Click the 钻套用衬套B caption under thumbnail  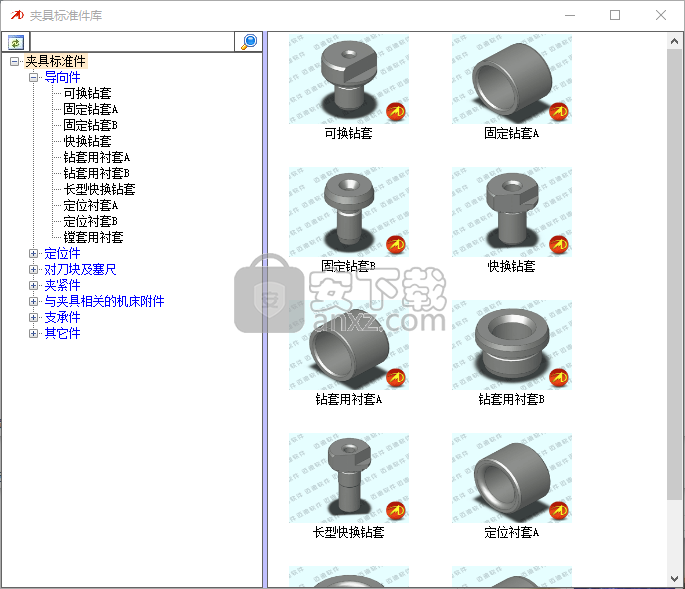pos(512,399)
